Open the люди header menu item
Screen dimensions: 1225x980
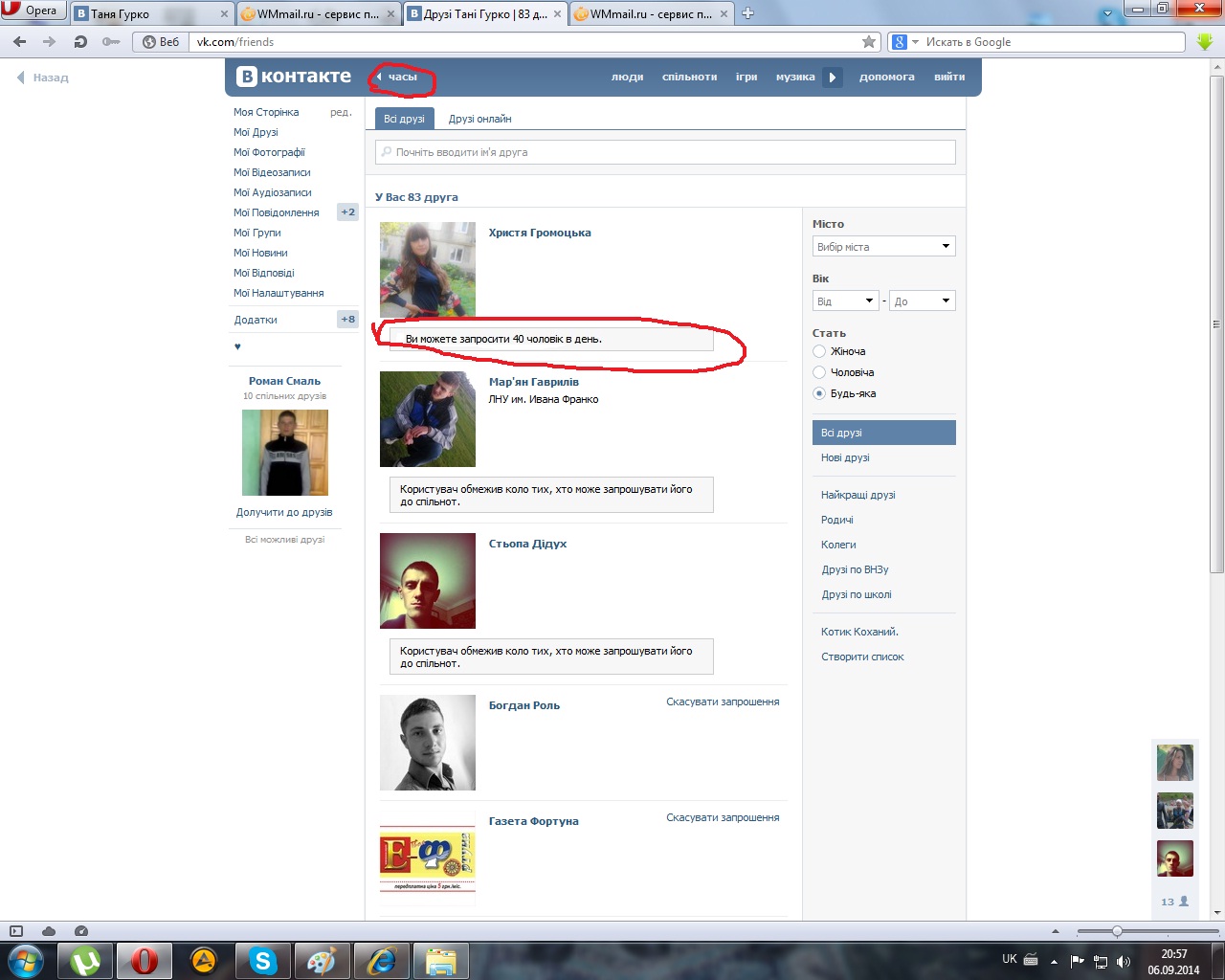[x=628, y=77]
